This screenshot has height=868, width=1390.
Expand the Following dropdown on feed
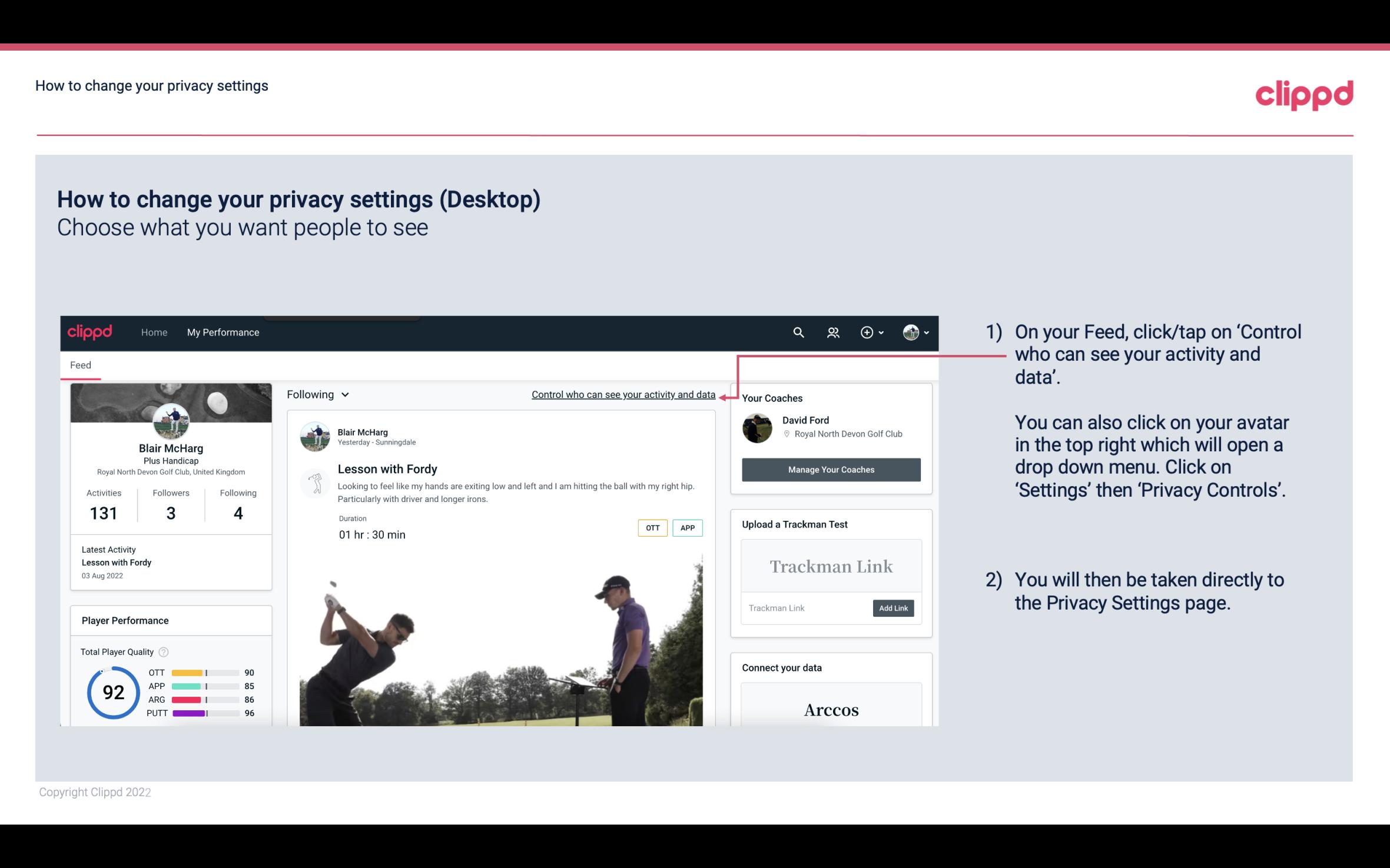point(317,394)
